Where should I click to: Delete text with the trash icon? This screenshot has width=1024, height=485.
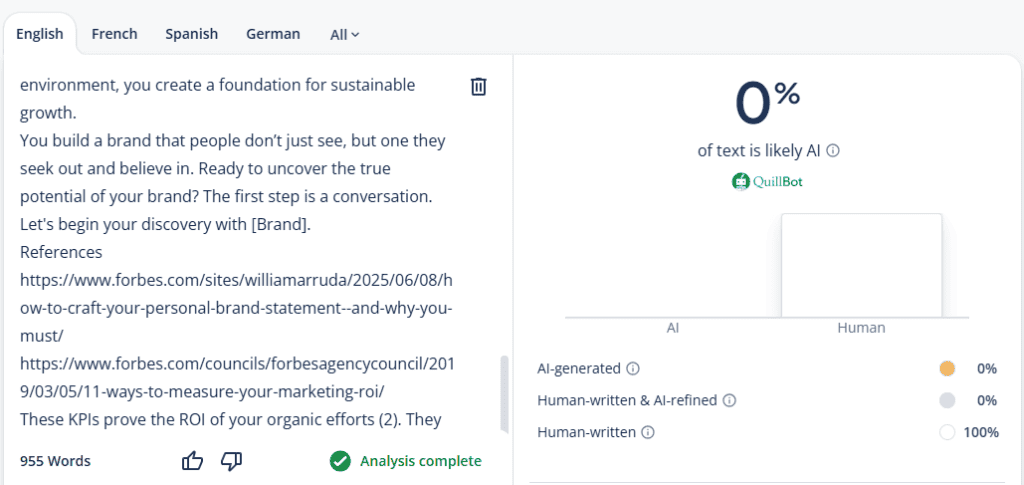(478, 87)
